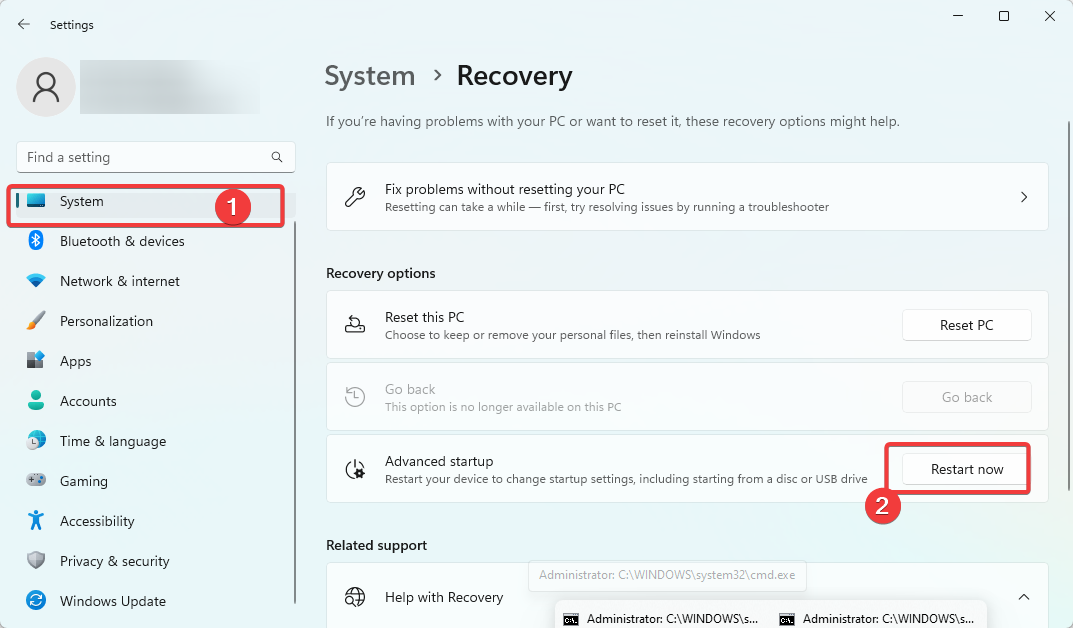Click the Help with Recovery globe icon
The height and width of the screenshot is (628, 1073).
[x=354, y=597]
